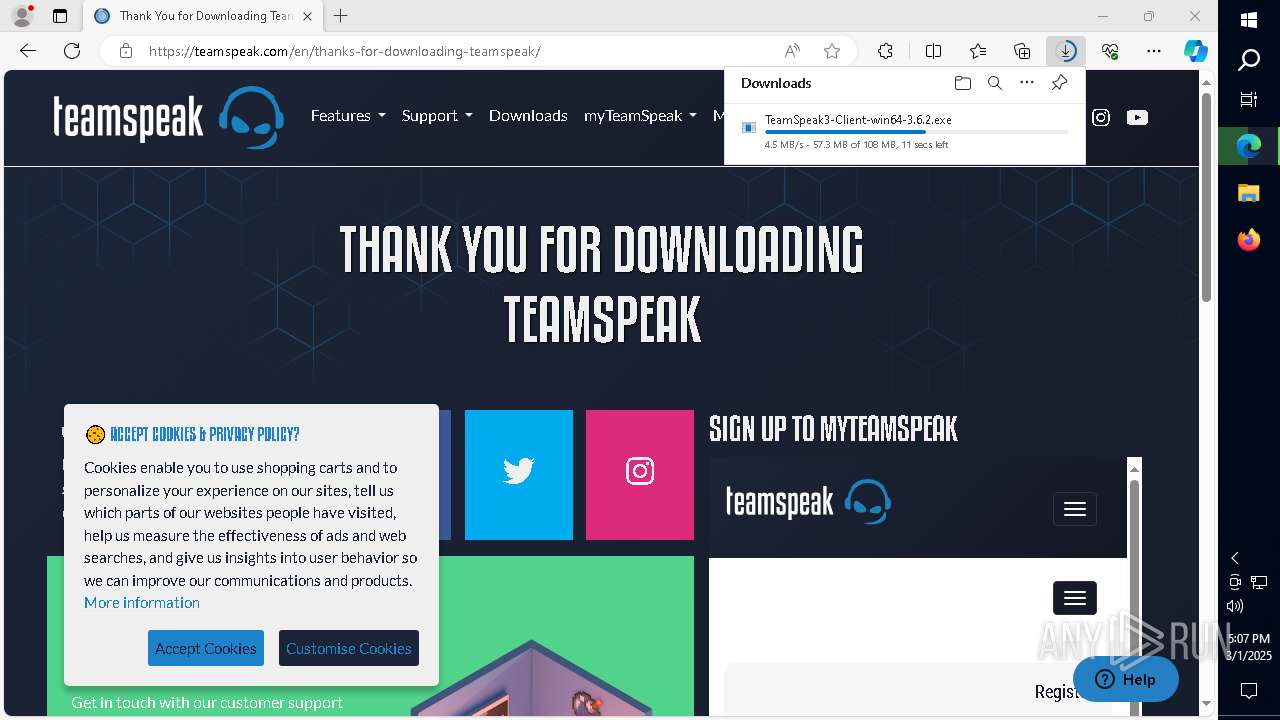The image size is (1280, 720).
Task: Launch Firefox from taskbar
Action: tap(1249, 240)
